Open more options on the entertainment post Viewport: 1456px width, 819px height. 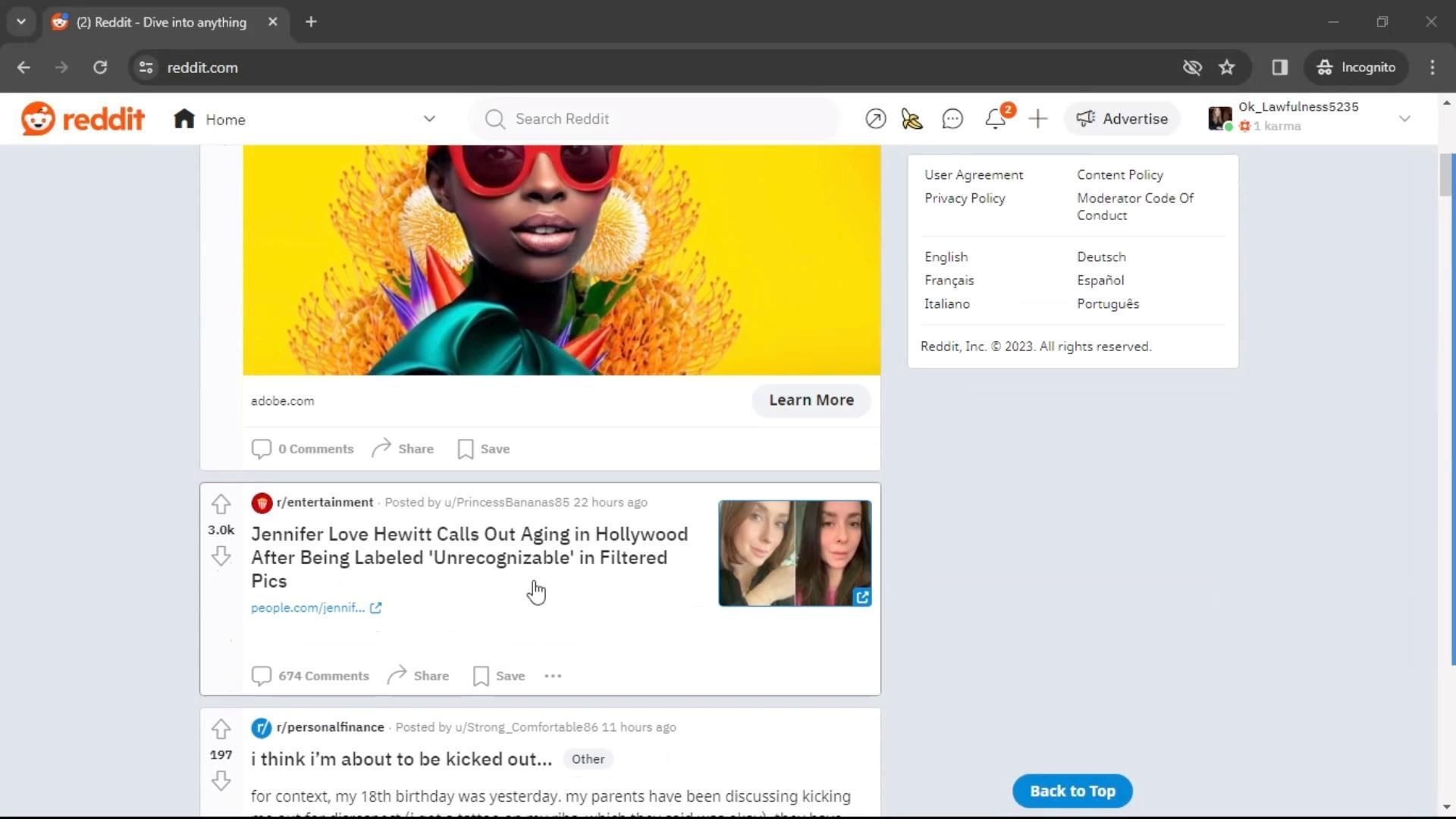click(x=553, y=676)
